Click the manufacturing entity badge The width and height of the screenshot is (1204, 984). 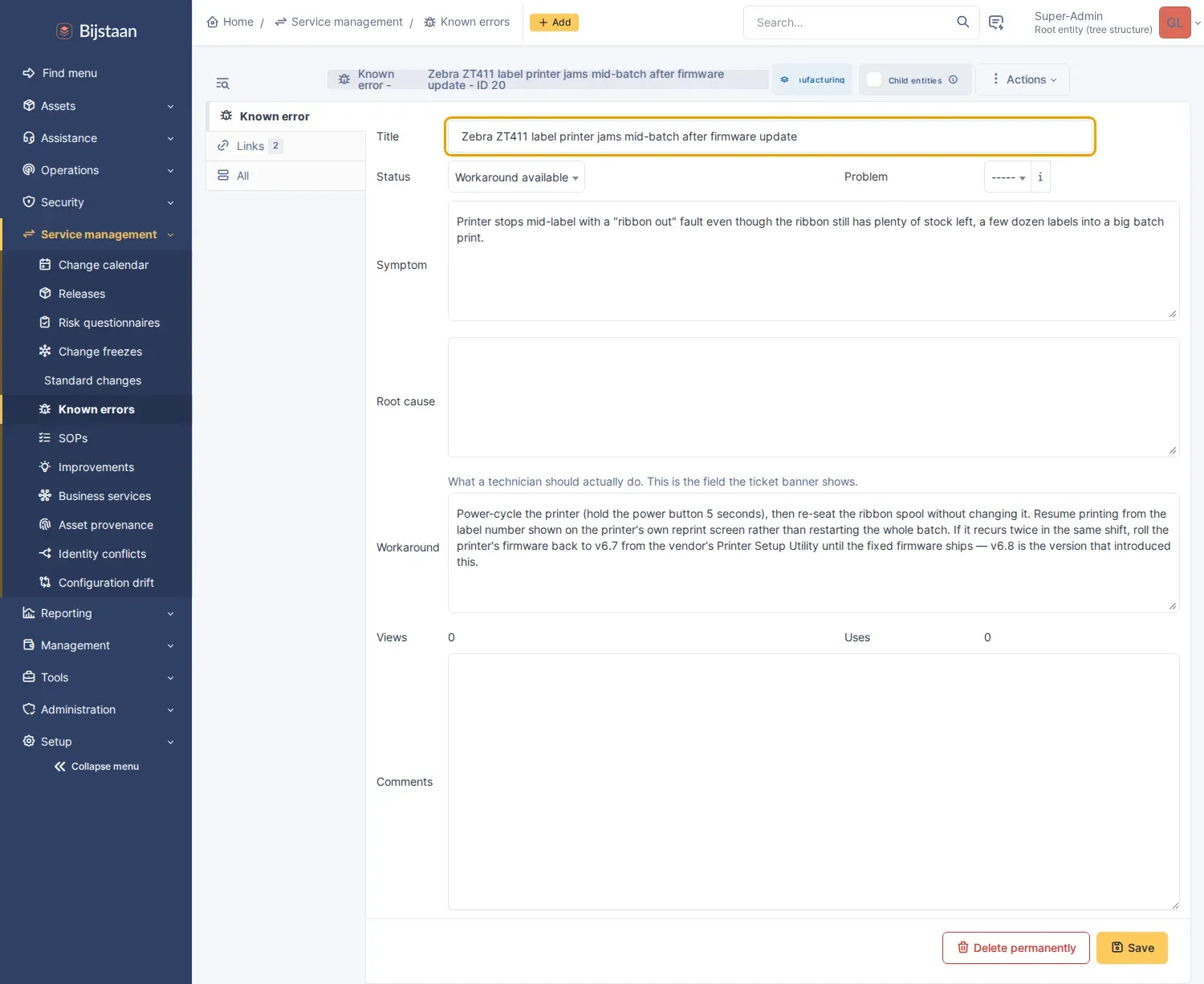(x=812, y=79)
